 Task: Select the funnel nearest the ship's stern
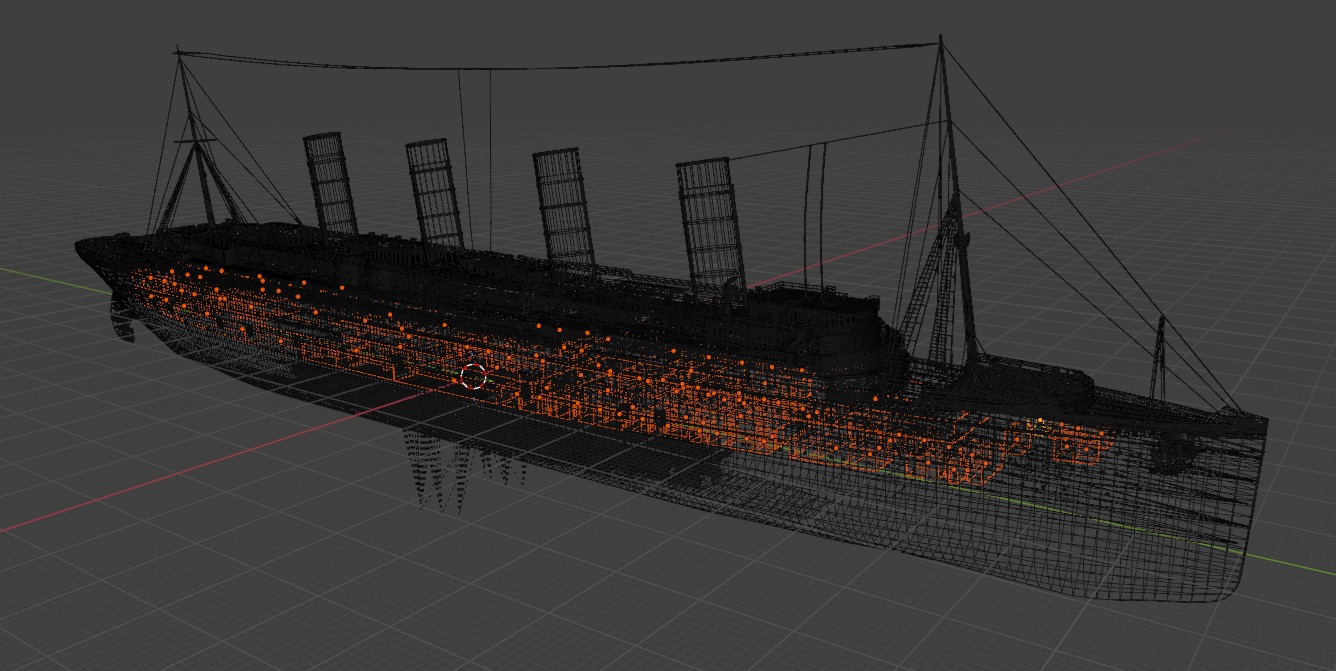point(331,185)
